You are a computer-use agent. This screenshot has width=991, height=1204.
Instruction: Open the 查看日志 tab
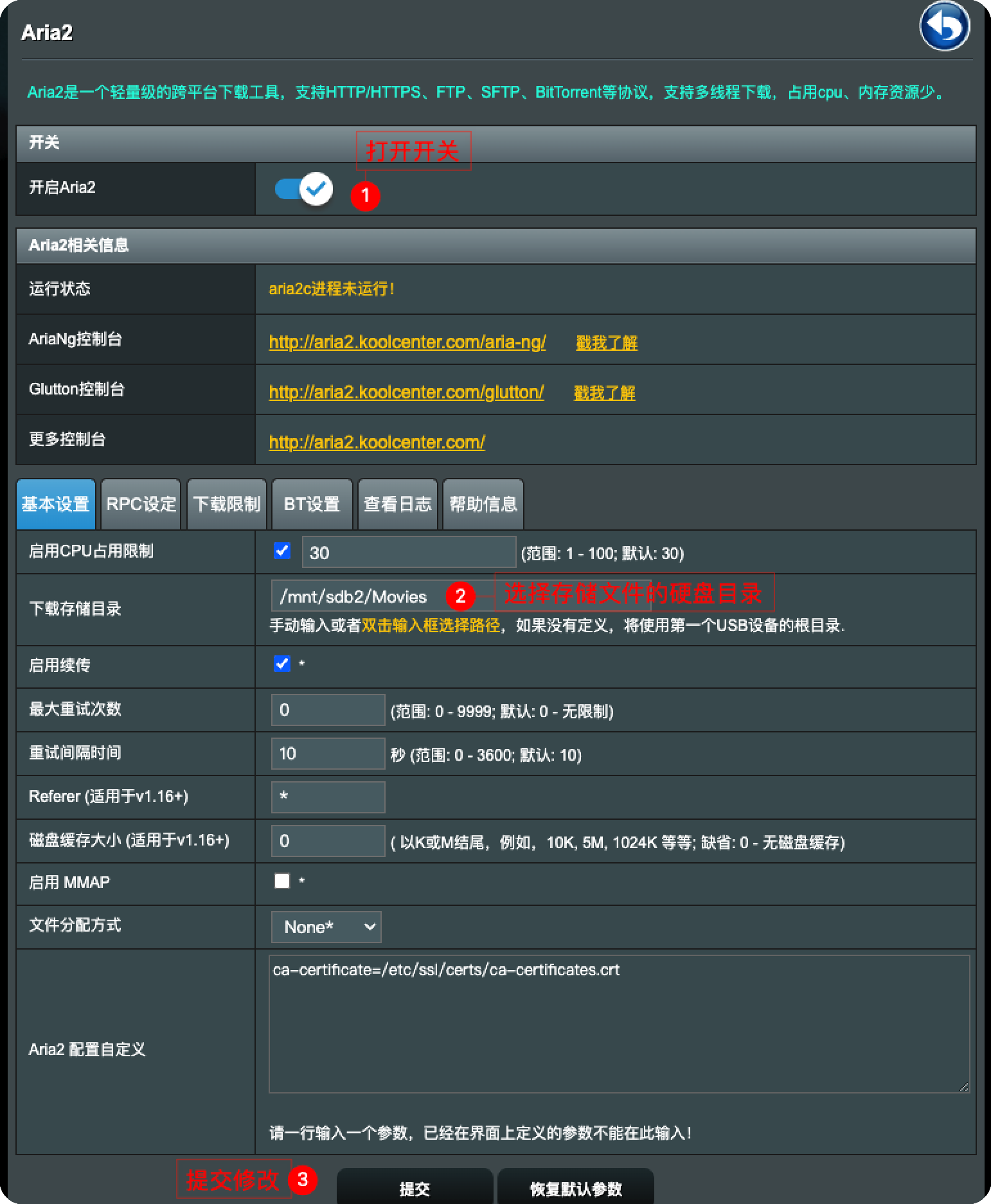click(398, 504)
